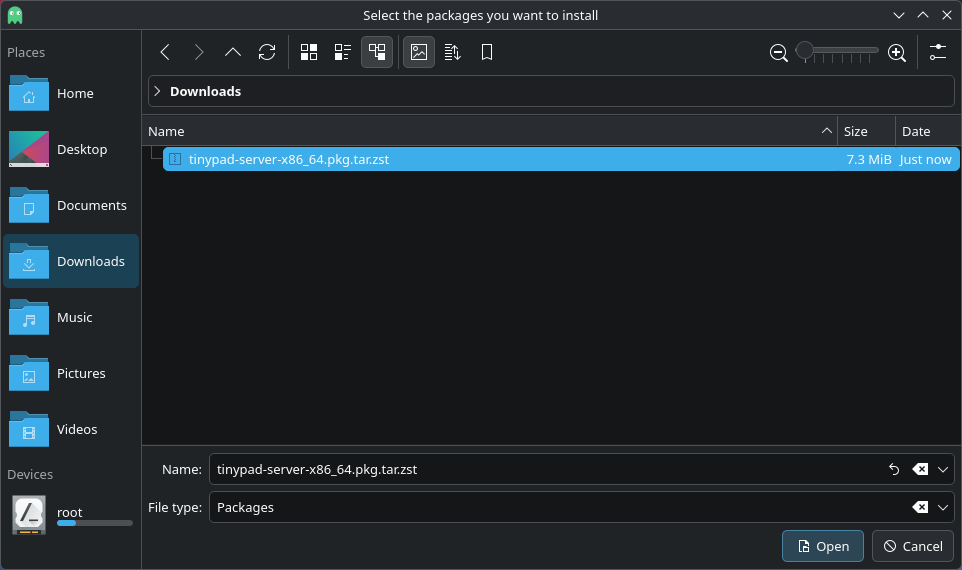Navigate up to parent folder
Viewport: 962px width, 570px height.
pyautogui.click(x=233, y=52)
